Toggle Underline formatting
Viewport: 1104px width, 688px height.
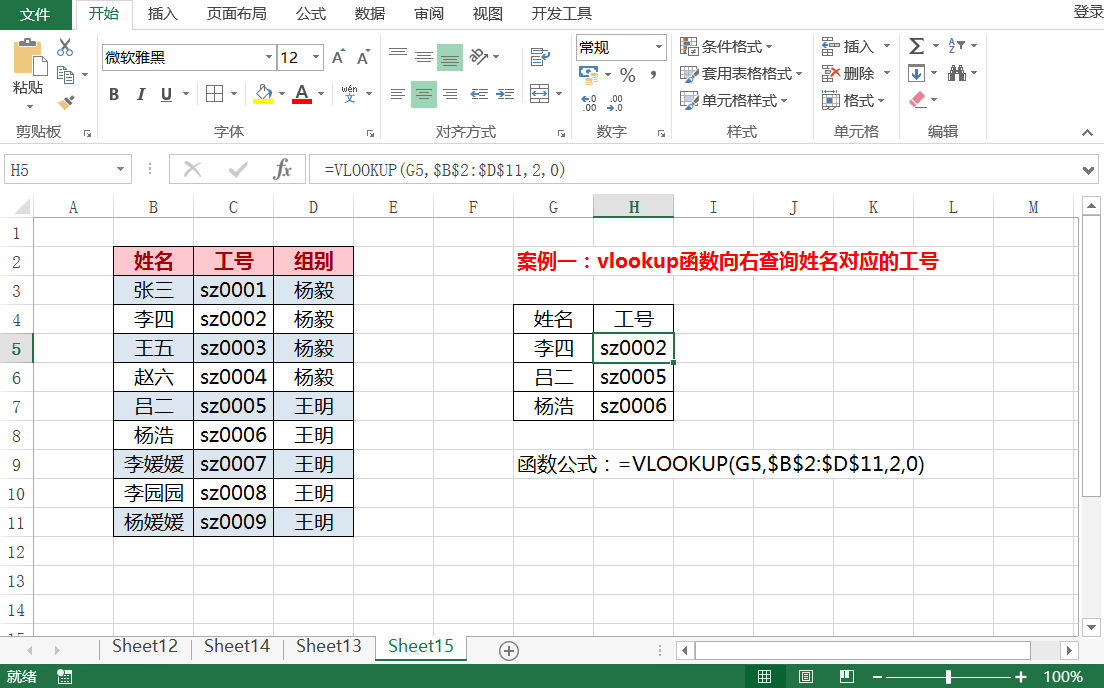coord(166,94)
